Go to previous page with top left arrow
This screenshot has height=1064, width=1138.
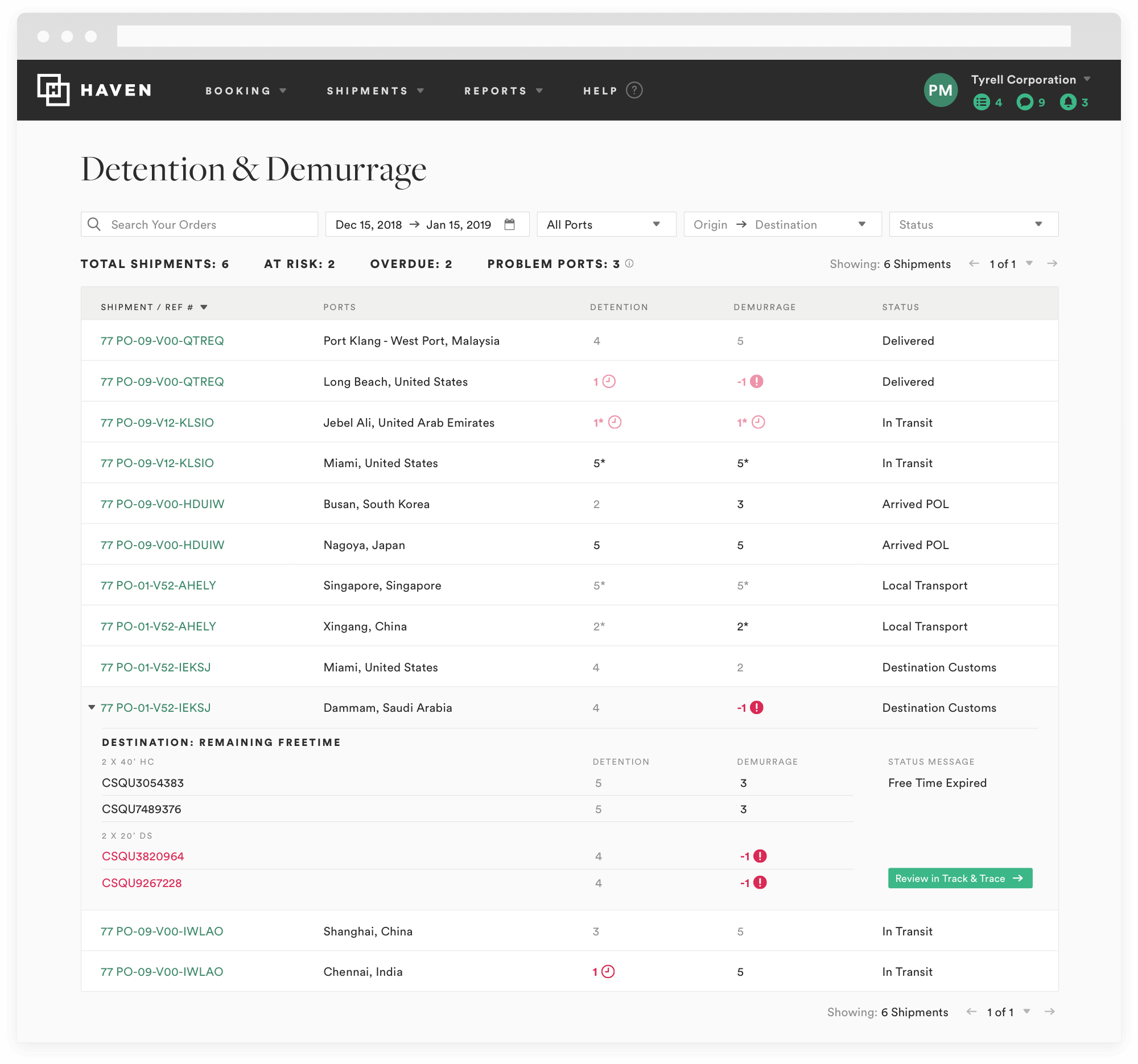click(974, 264)
